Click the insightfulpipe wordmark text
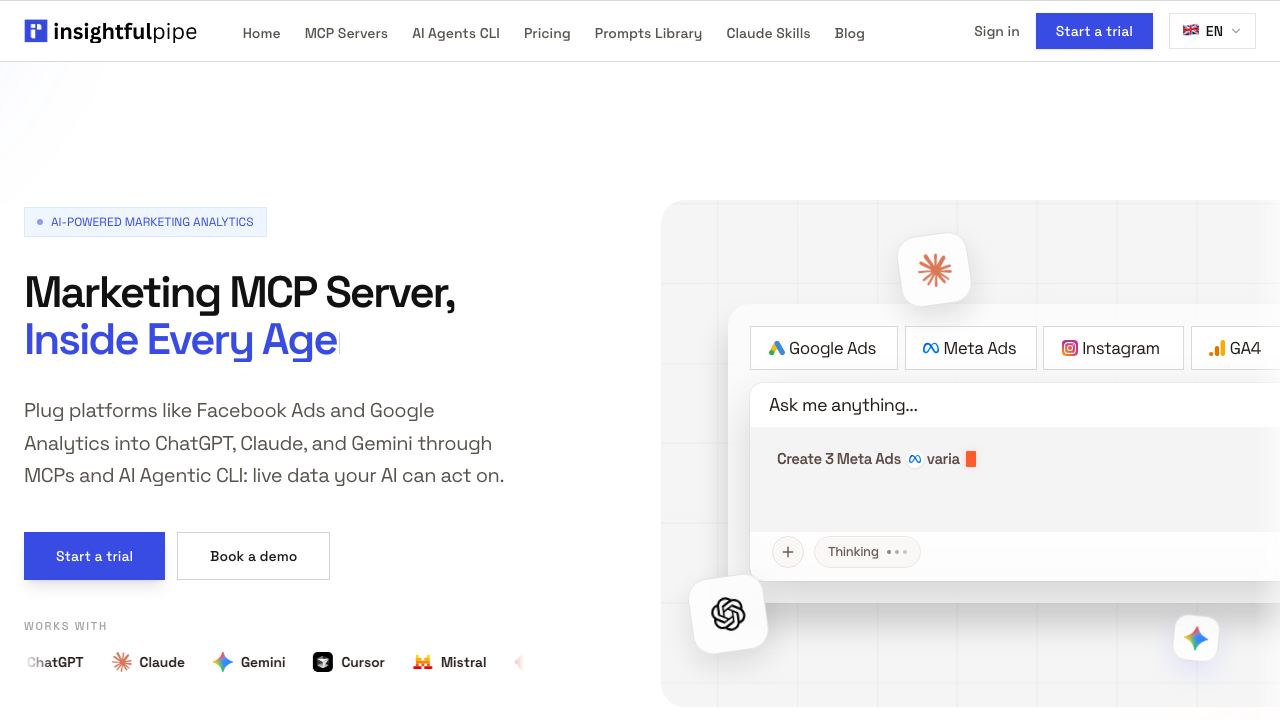This screenshot has width=1280, height=720. (125, 31)
